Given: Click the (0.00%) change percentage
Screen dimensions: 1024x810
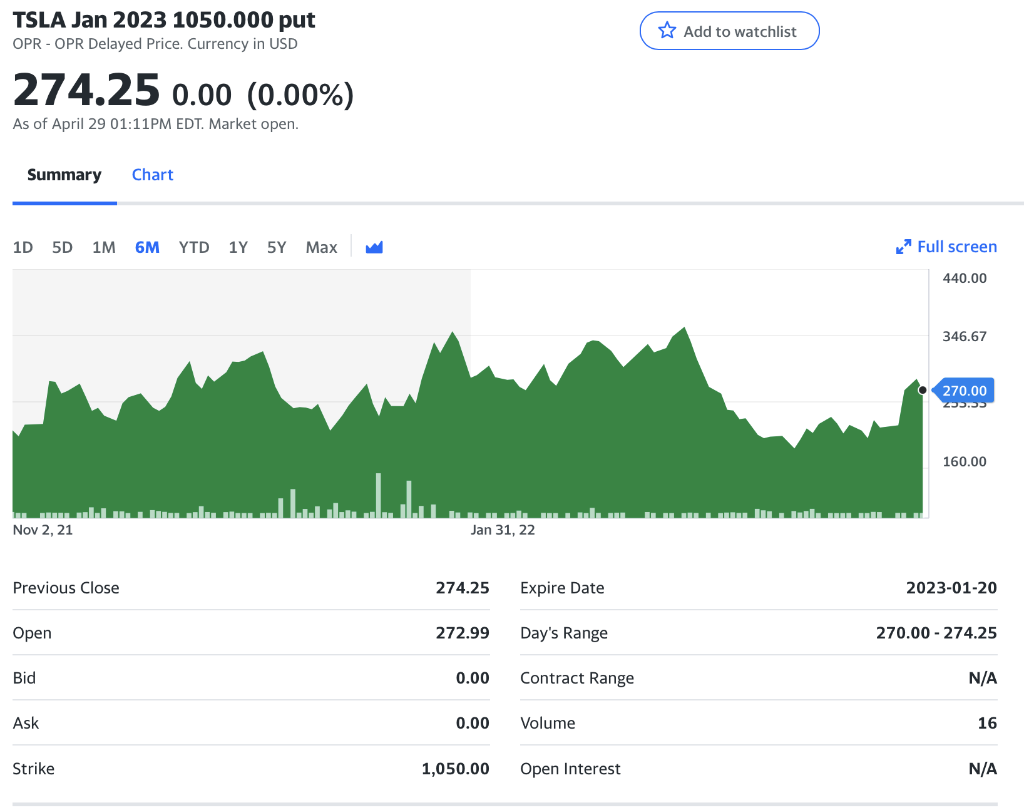Looking at the screenshot, I should click(x=300, y=95).
